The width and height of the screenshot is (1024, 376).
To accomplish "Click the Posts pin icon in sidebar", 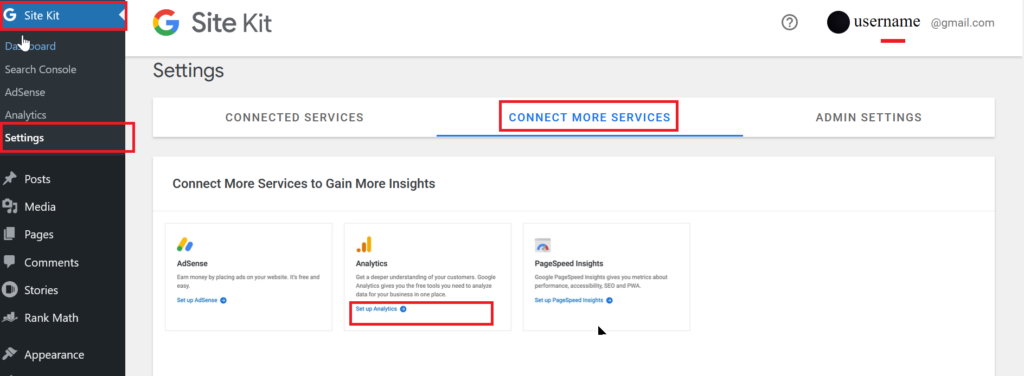I will 10,179.
